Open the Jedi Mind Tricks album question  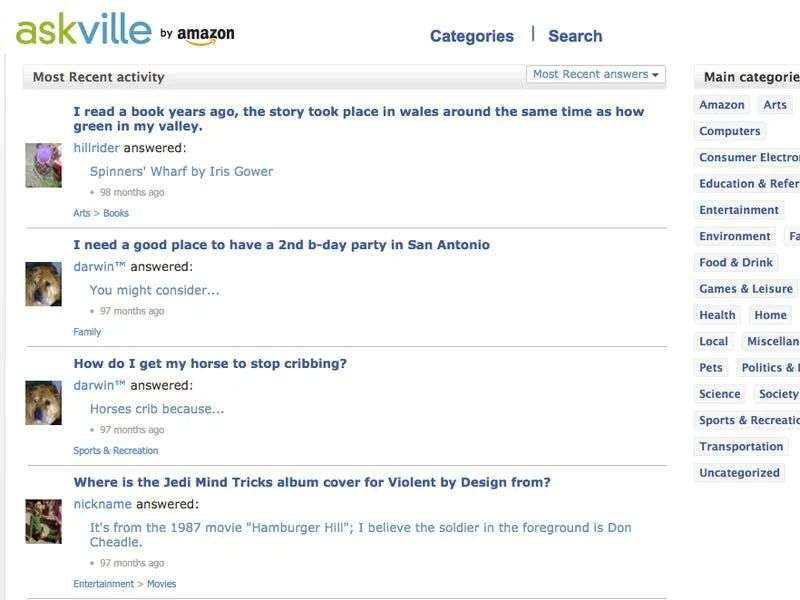pyautogui.click(x=312, y=483)
